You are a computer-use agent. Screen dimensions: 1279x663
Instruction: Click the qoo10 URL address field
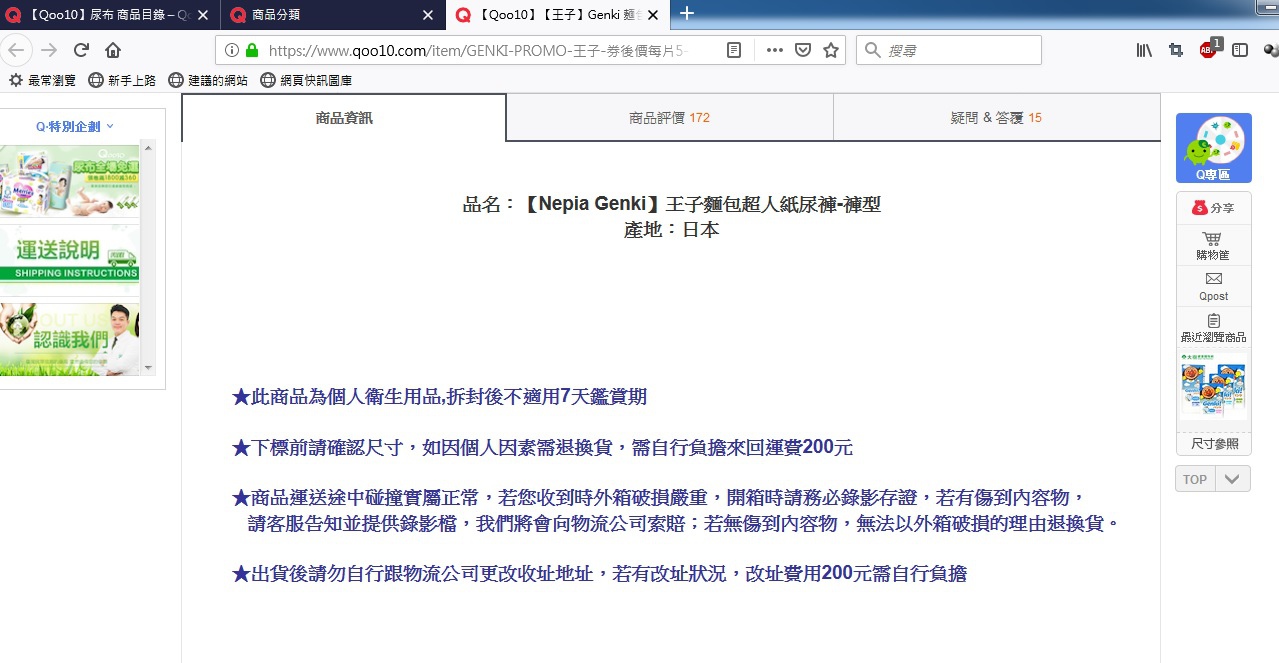pos(480,50)
